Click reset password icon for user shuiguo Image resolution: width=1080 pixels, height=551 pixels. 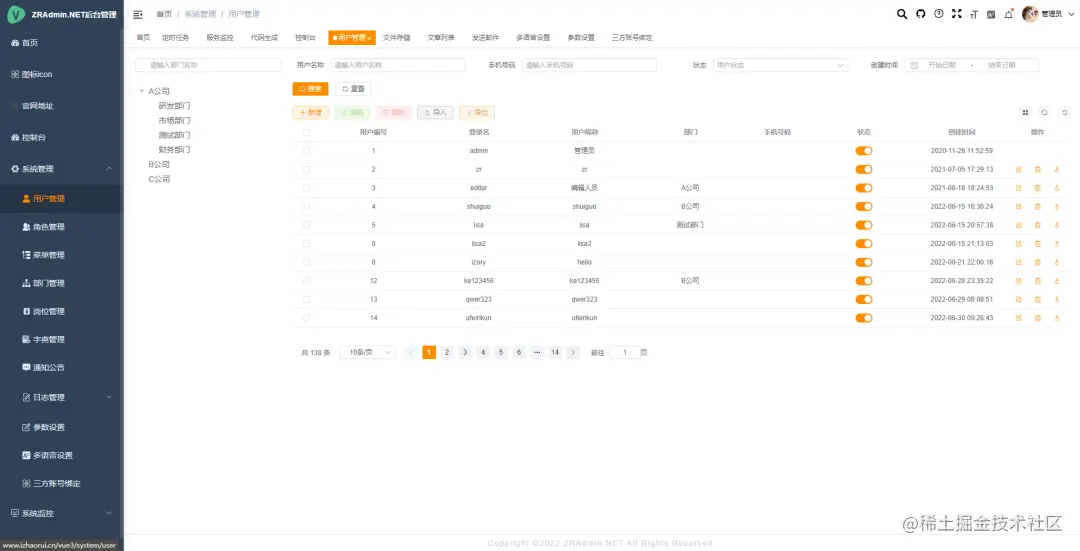click(x=1057, y=207)
